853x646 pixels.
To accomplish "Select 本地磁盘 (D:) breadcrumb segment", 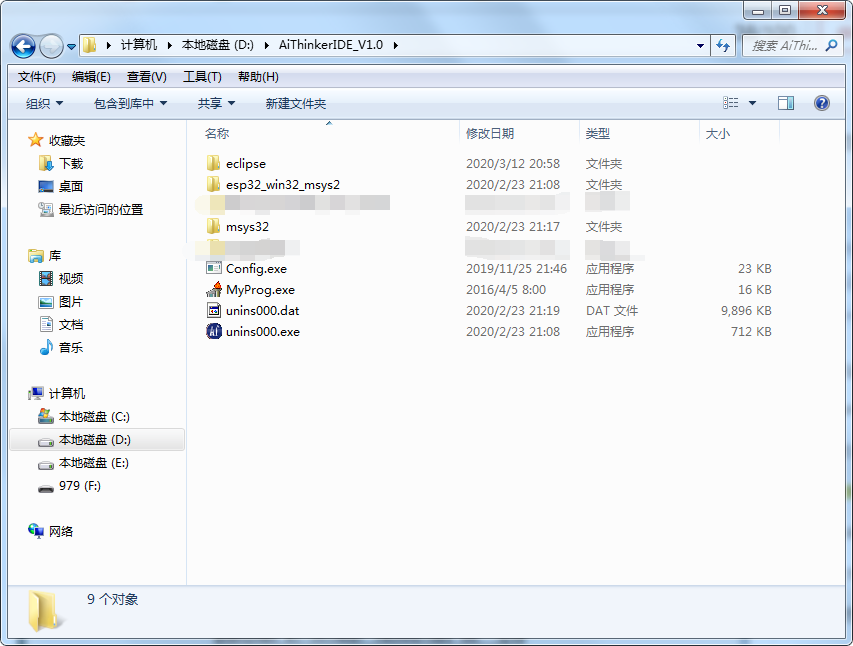I will 218,45.
